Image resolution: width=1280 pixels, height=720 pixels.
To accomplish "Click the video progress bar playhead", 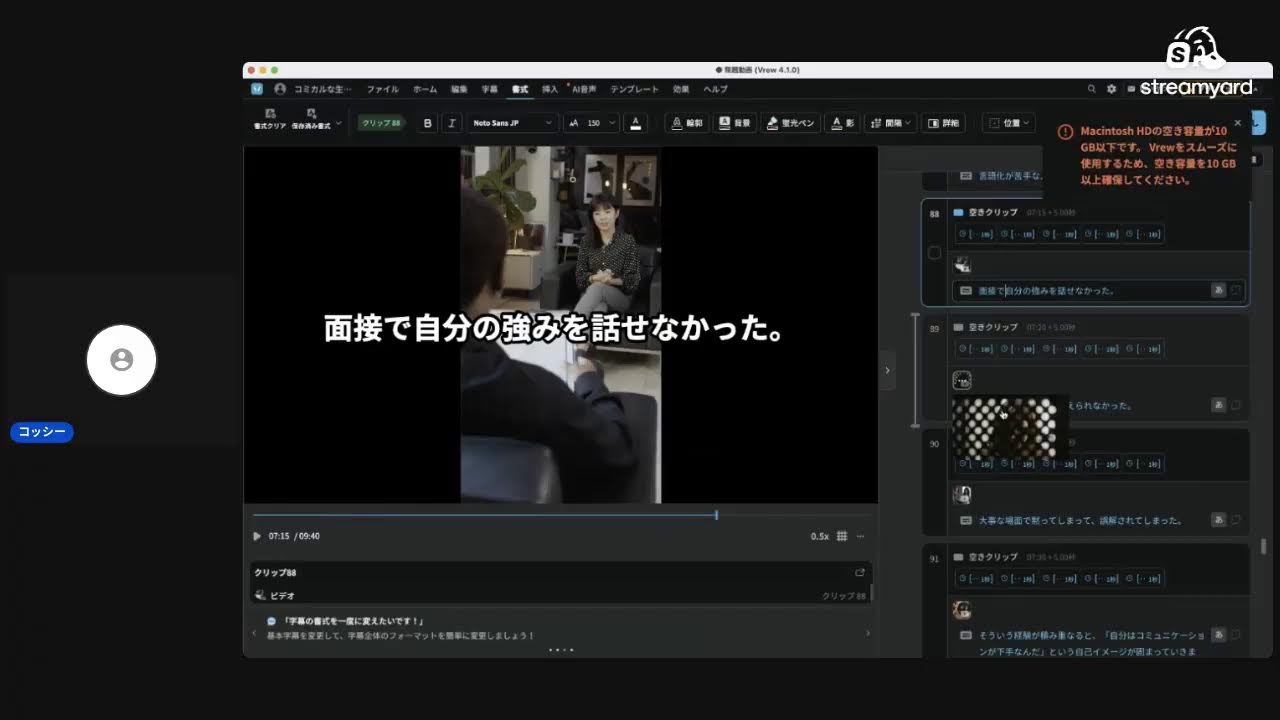I will [716, 515].
